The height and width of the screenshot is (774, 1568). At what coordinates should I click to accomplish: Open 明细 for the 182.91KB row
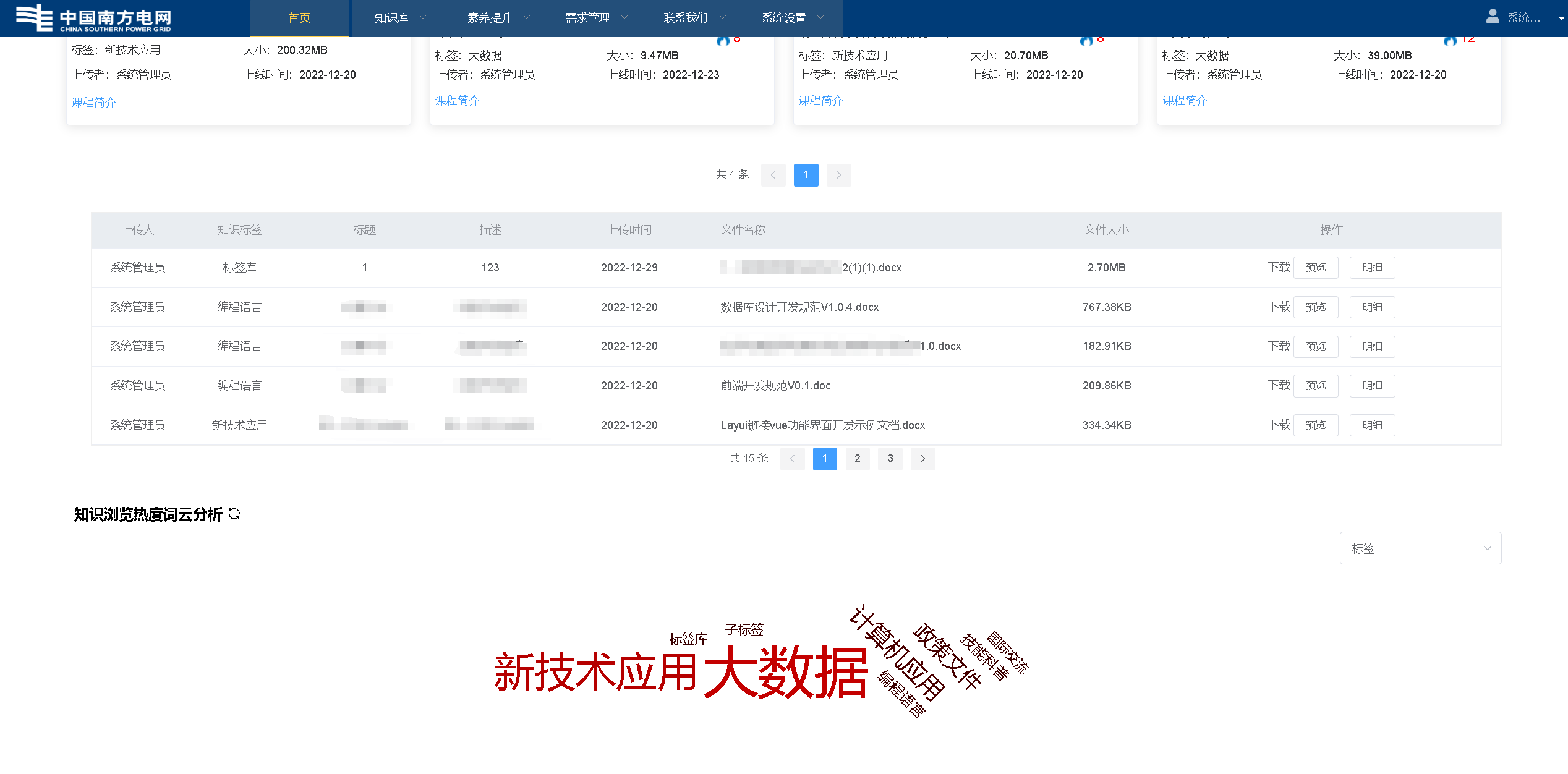pyautogui.click(x=1372, y=347)
